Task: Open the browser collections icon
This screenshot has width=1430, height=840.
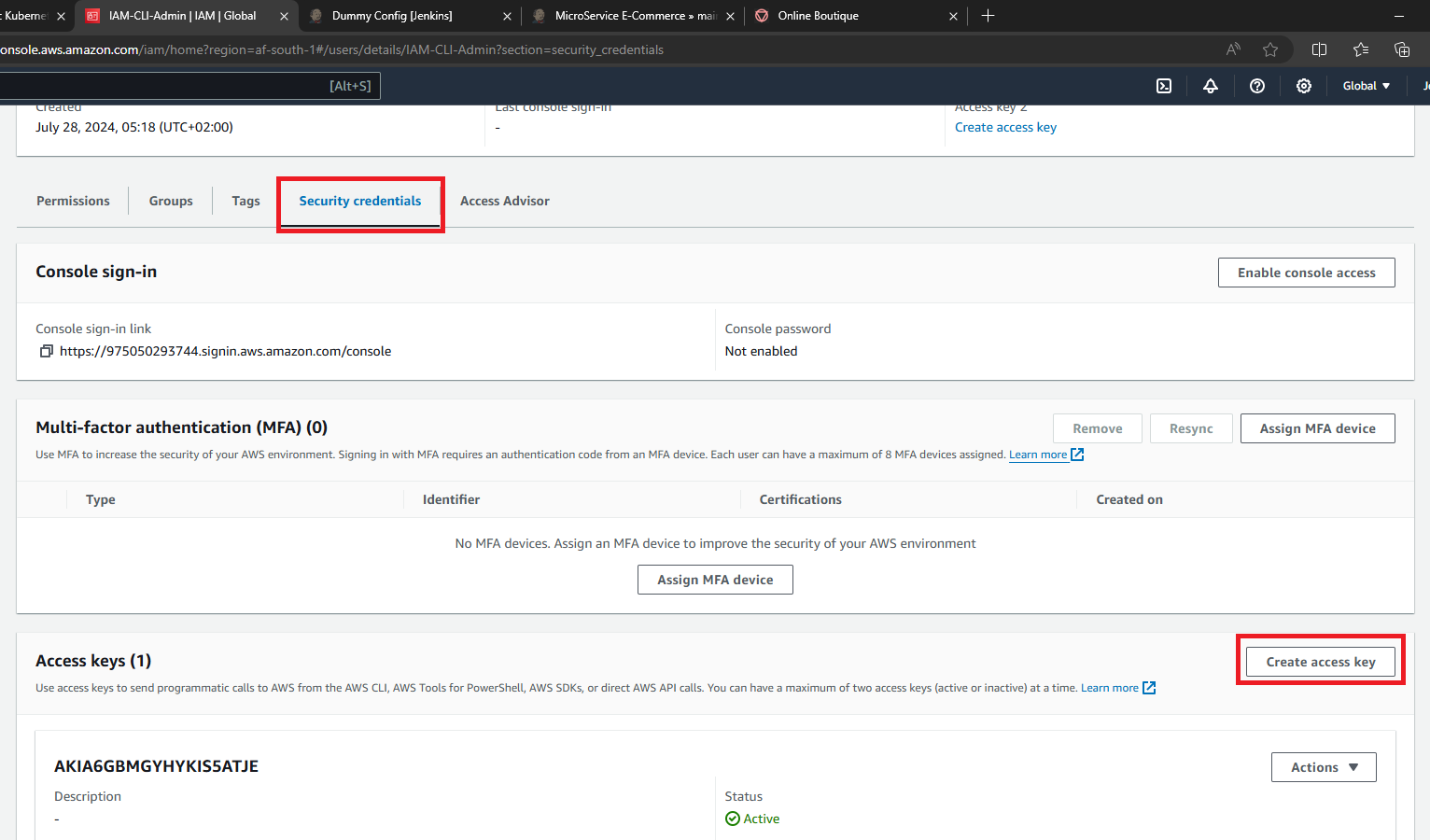Action: click(x=1402, y=49)
